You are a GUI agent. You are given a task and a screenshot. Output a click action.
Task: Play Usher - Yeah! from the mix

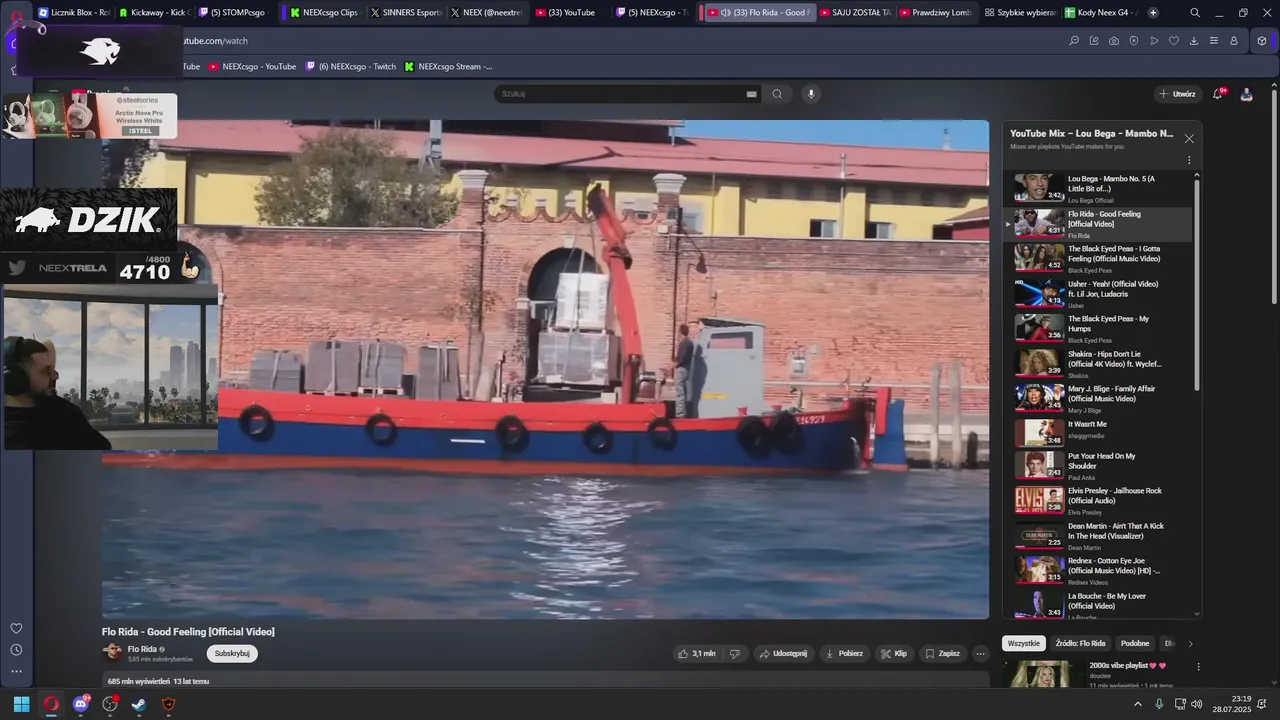click(x=1098, y=293)
